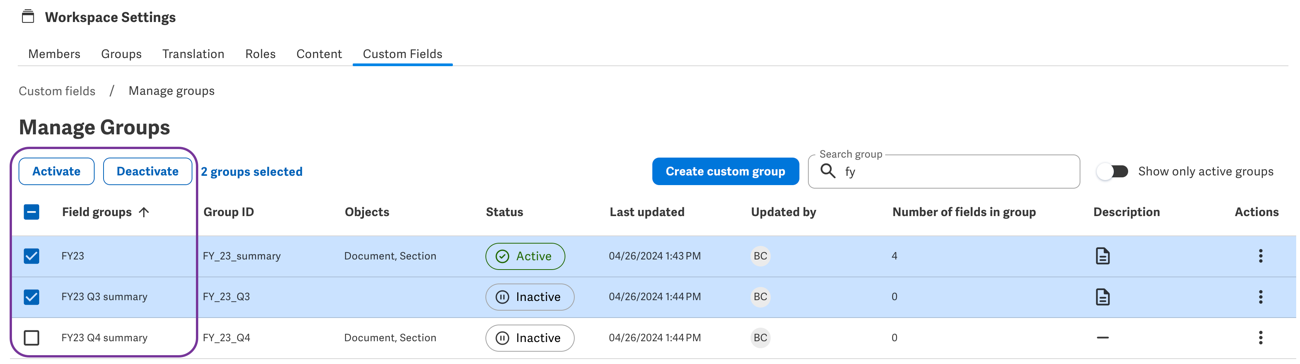
Task: Click the Deactivate button
Action: click(147, 171)
